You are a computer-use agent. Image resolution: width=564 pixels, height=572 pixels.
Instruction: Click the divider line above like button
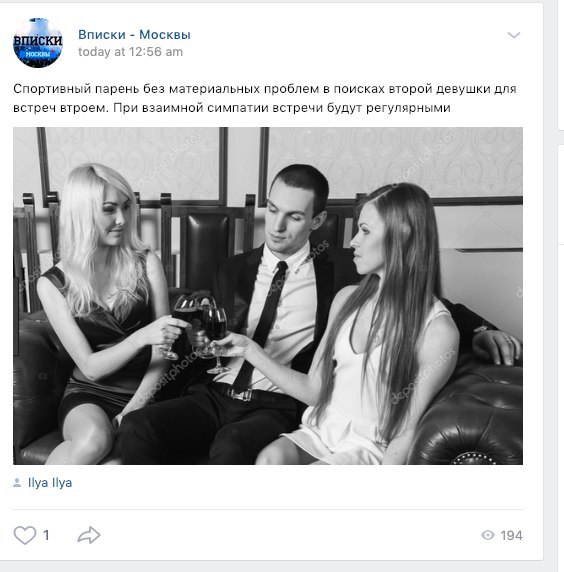(x=268, y=509)
